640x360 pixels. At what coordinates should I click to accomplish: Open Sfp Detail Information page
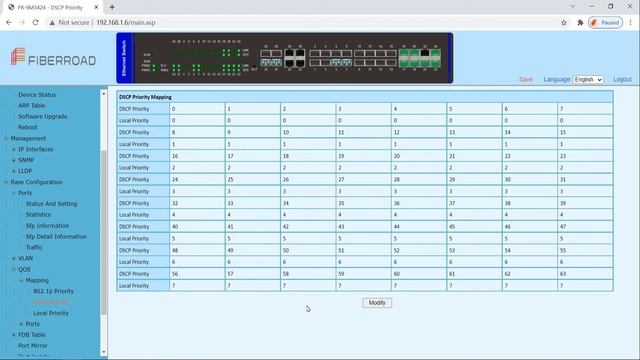click(x=56, y=236)
